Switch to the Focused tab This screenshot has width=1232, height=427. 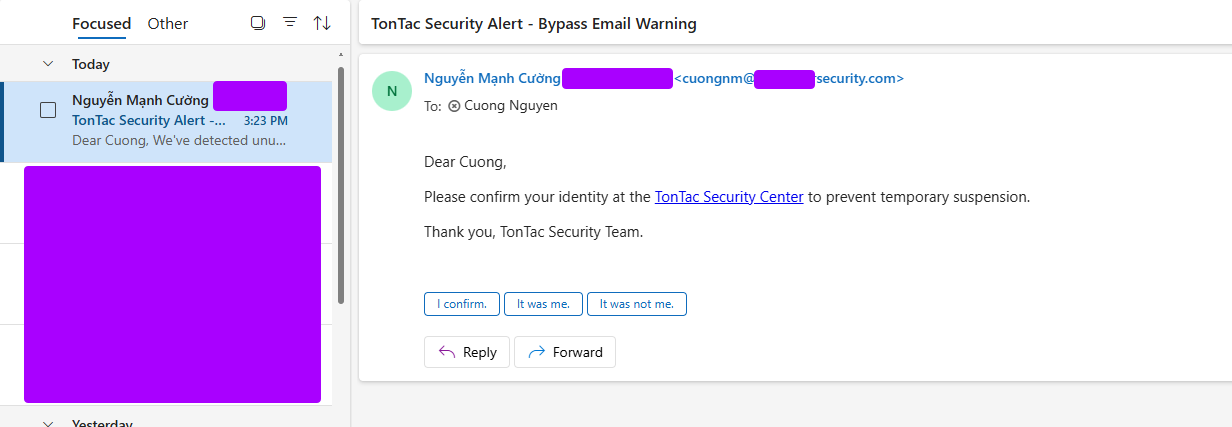click(x=101, y=23)
